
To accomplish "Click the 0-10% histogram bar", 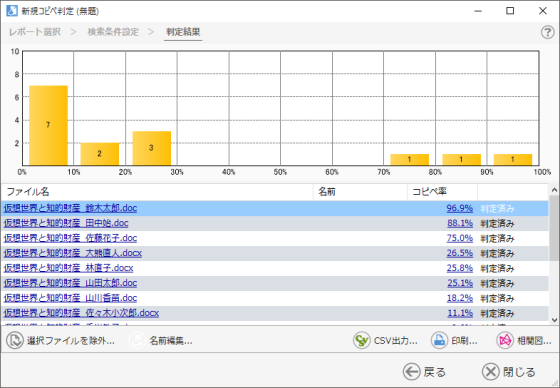I will click(48, 125).
